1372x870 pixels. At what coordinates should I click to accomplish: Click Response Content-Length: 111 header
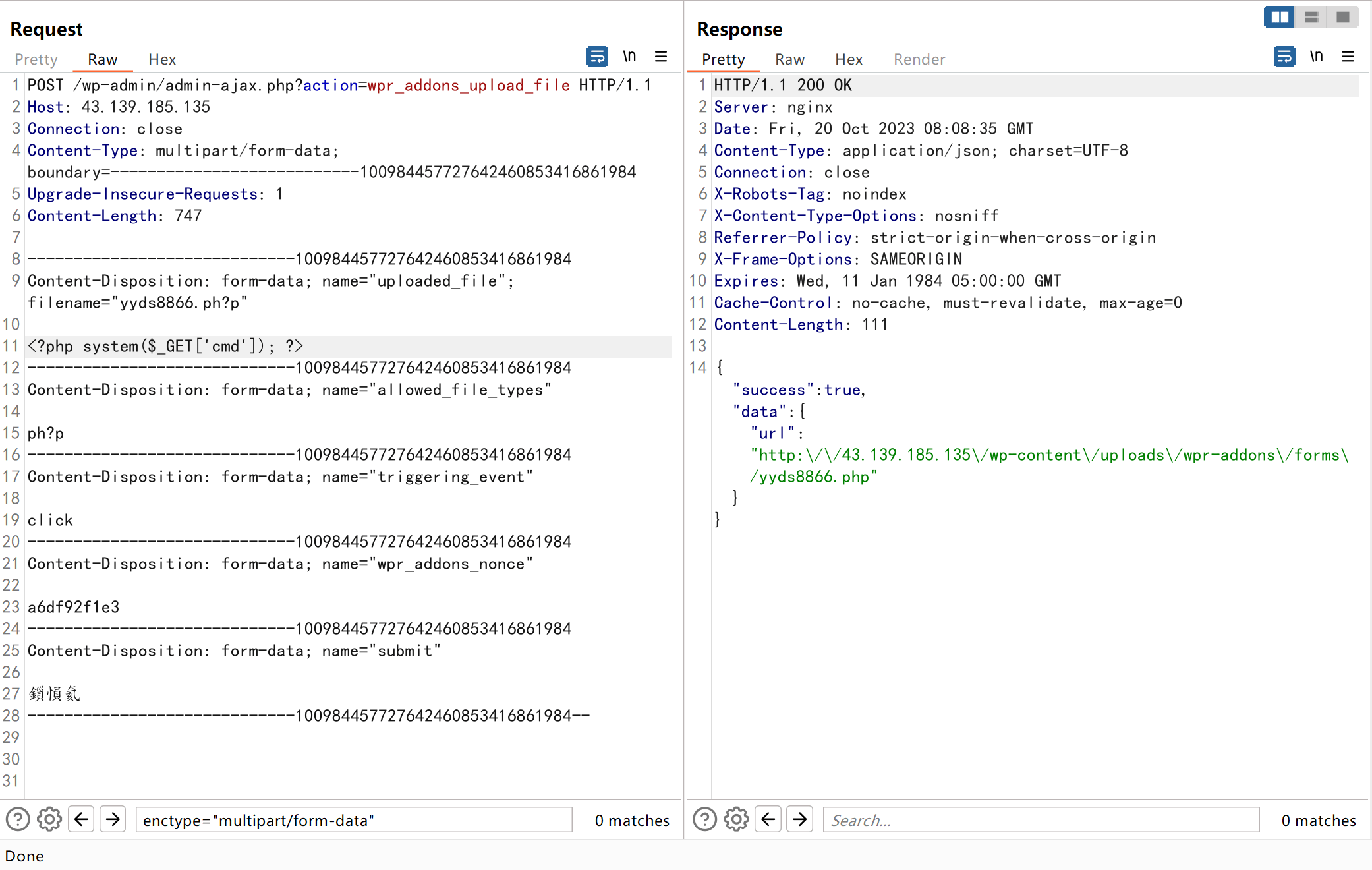click(801, 325)
